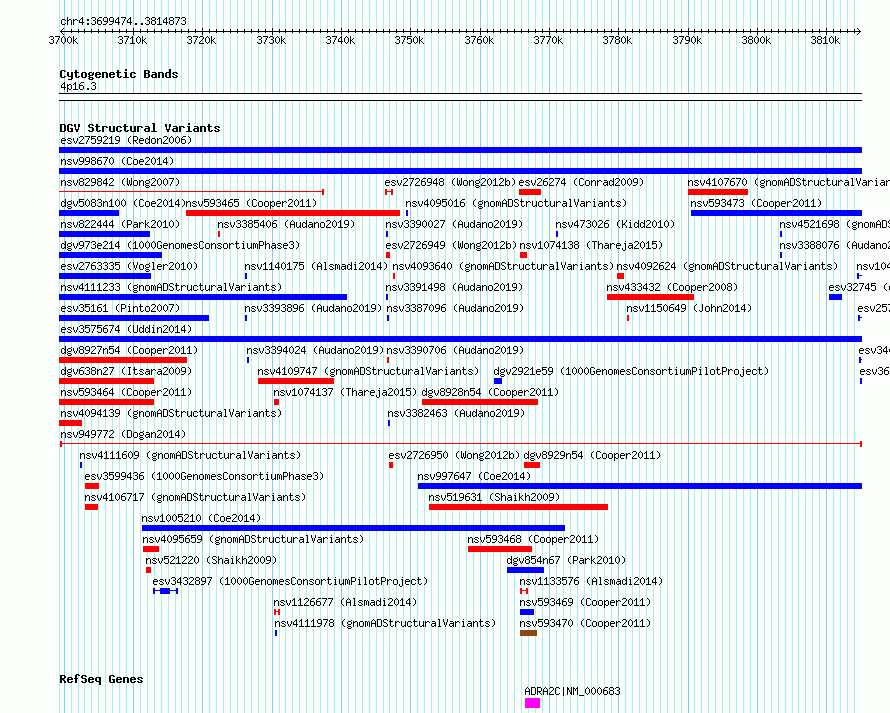Select nsv519631 (Shaikh2009) variant
This screenshot has width=890, height=713.
point(494,497)
